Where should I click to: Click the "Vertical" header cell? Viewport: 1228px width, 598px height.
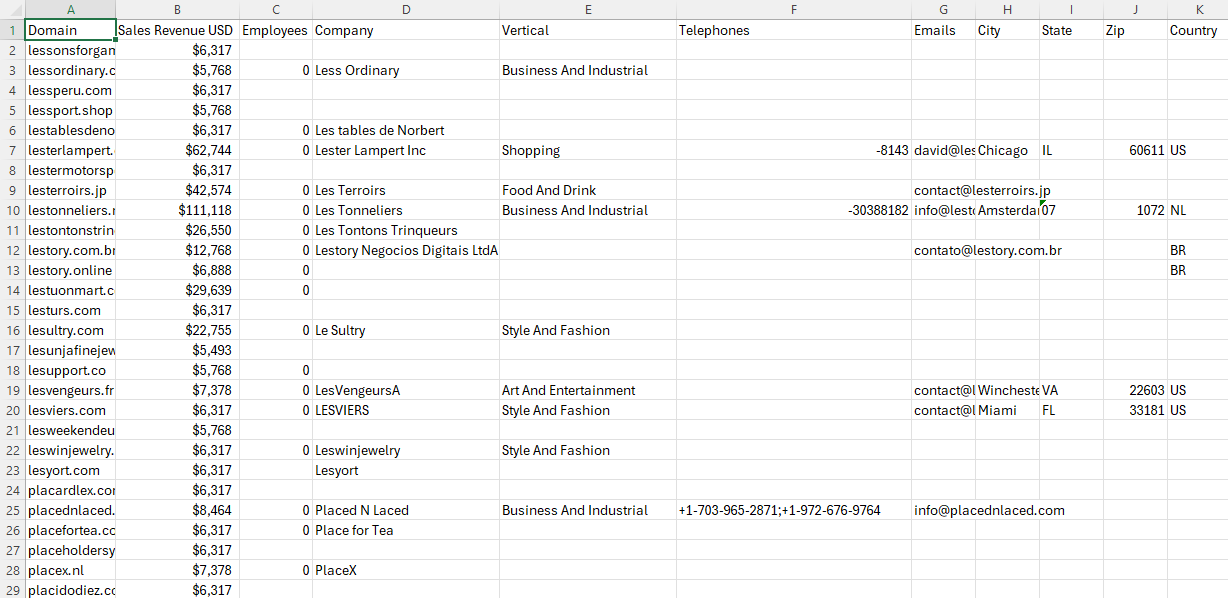587,30
